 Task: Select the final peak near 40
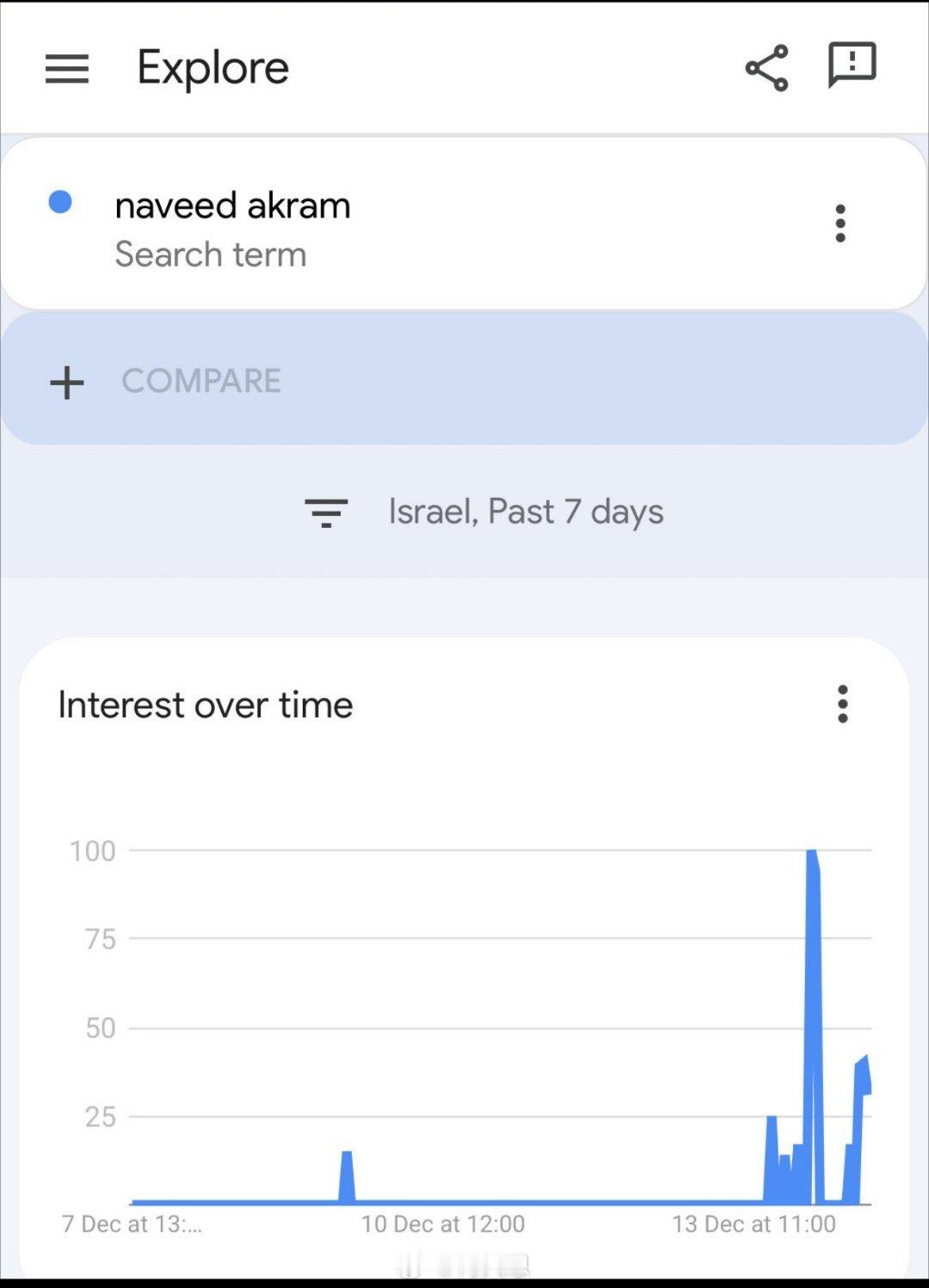863,1066
